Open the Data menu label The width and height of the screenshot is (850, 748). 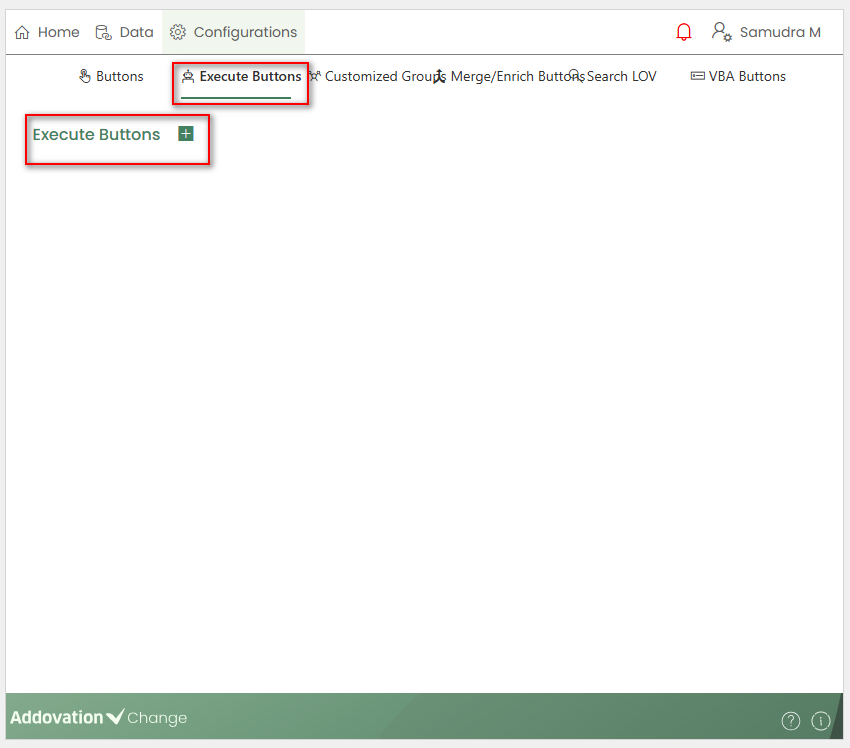136,32
